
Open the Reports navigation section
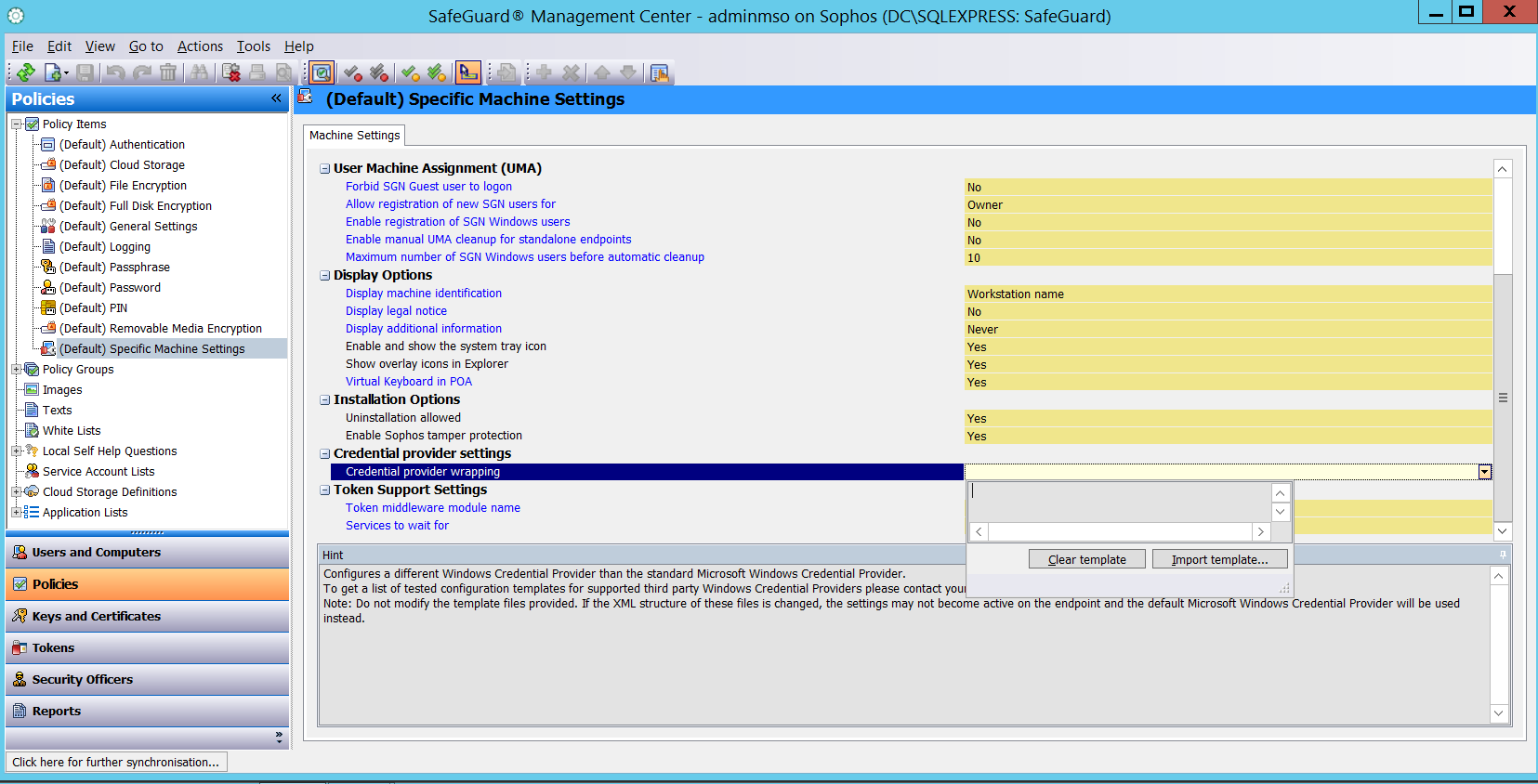[148, 712]
